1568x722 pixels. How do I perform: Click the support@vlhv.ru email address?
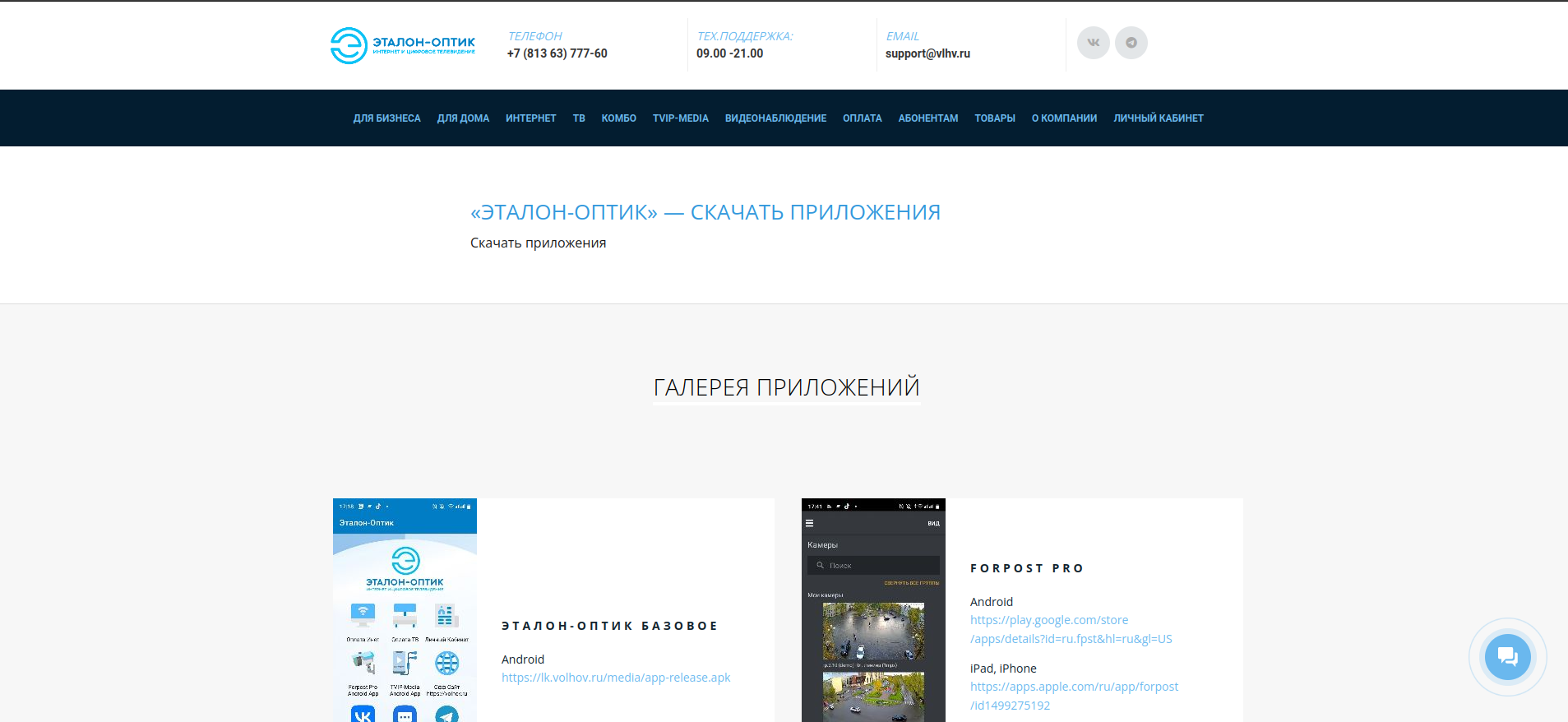click(927, 53)
